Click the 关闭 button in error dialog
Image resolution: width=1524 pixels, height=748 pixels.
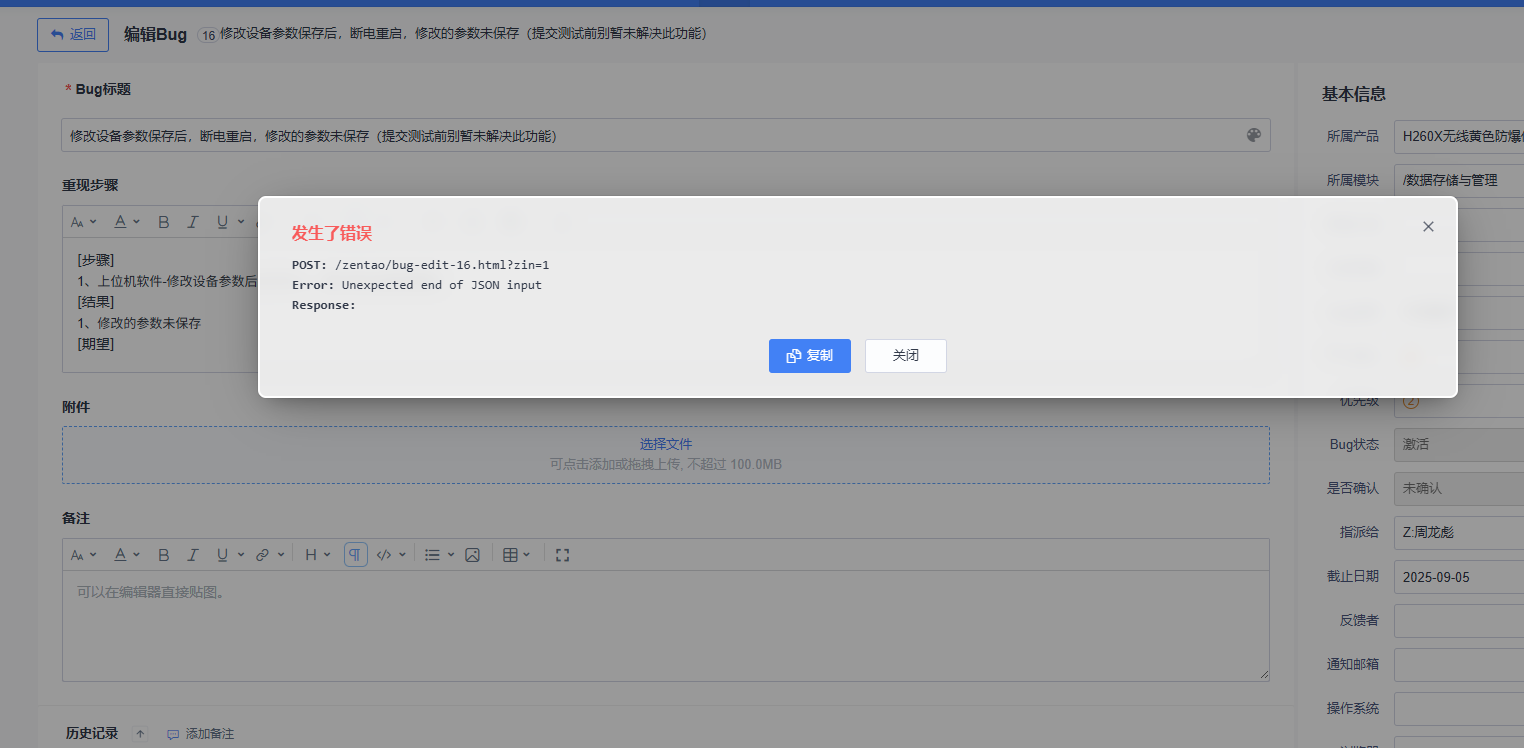point(905,356)
